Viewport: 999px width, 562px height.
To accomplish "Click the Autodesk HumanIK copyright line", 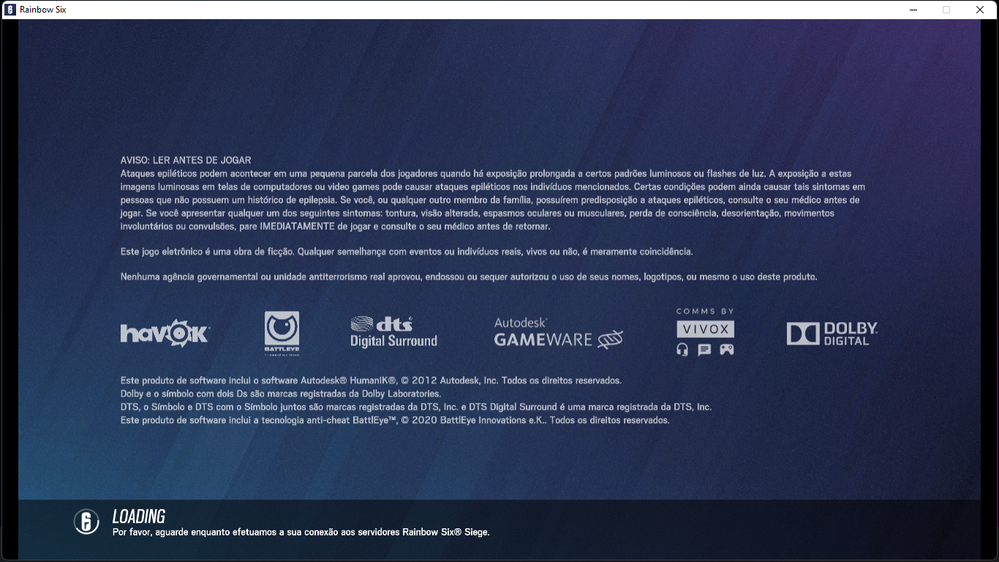I will tap(371, 380).
